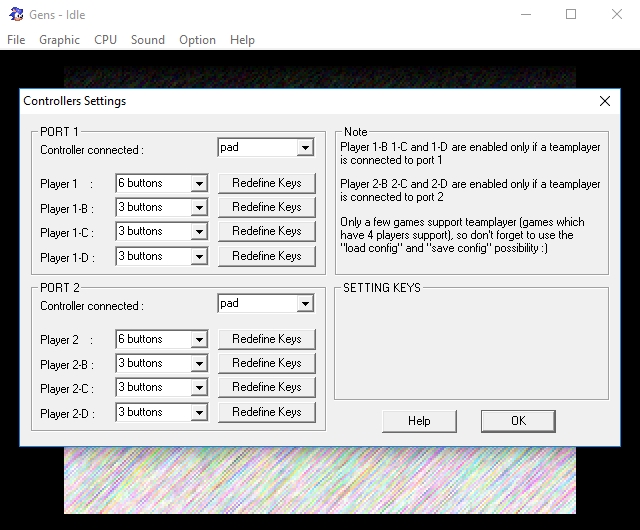The height and width of the screenshot is (530, 640).
Task: Redefine keys for Player 1-D
Action: coord(267,256)
